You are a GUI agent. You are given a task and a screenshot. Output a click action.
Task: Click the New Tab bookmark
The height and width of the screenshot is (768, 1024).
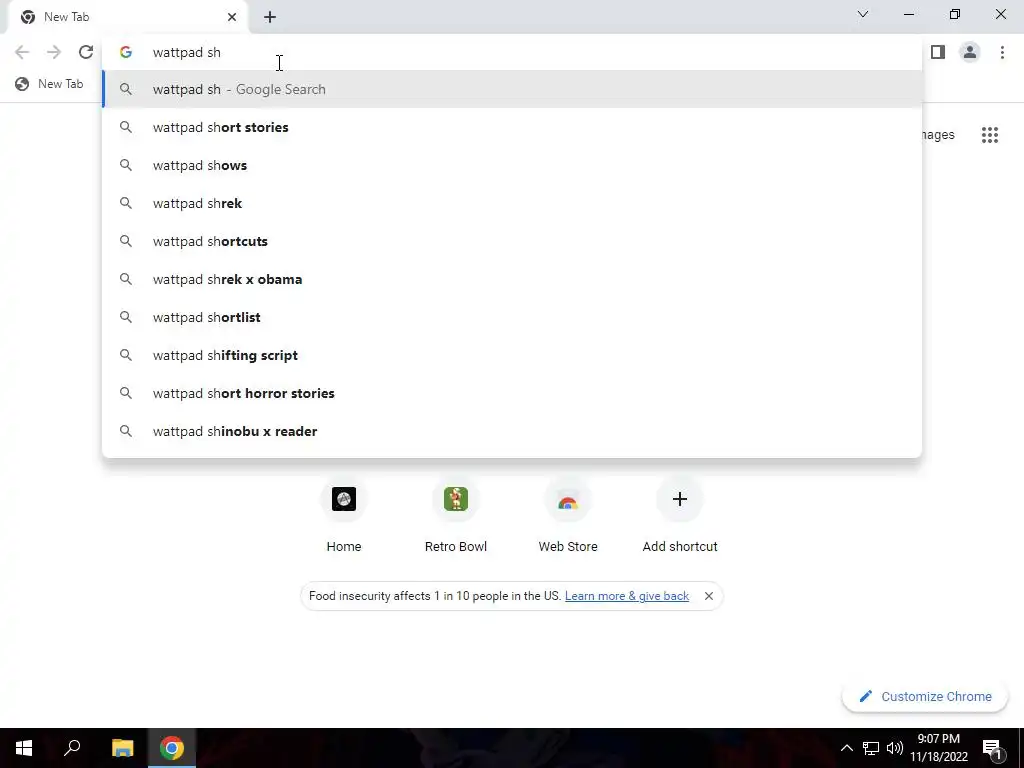point(50,84)
